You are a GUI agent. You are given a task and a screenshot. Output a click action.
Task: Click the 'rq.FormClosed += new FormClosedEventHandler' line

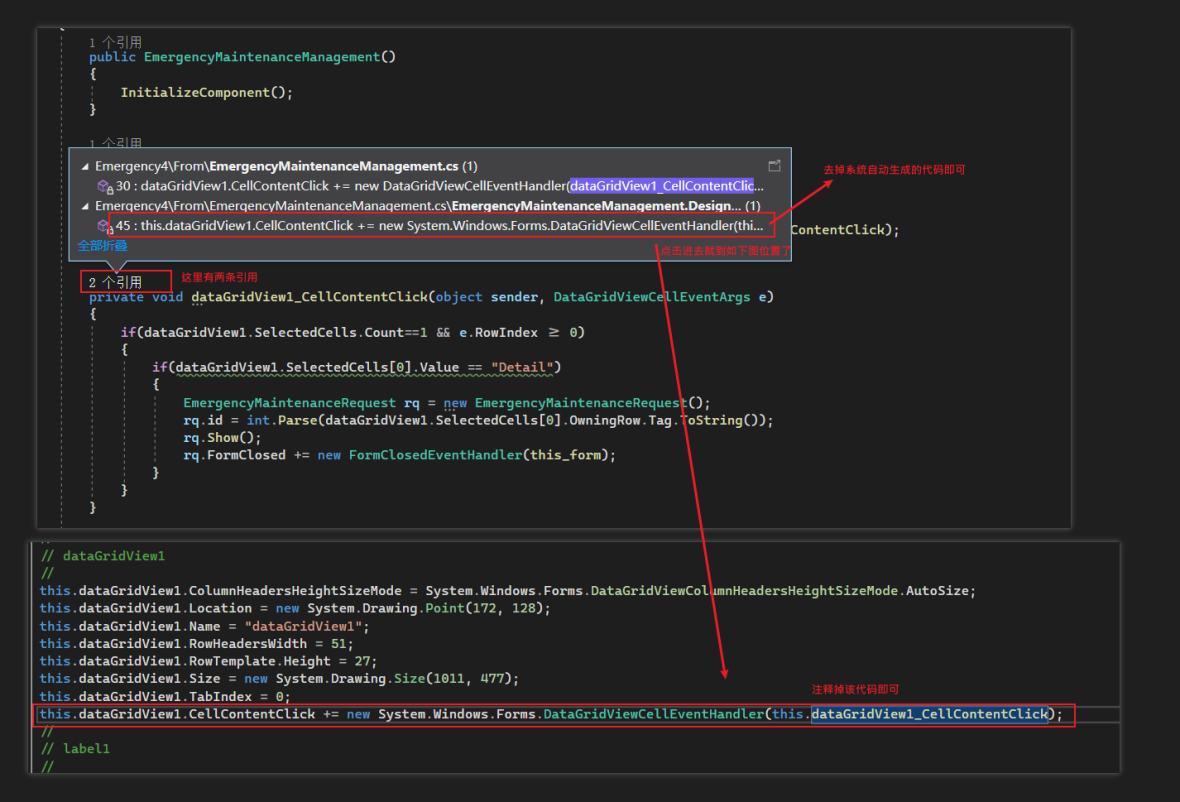pyautogui.click(x=399, y=455)
